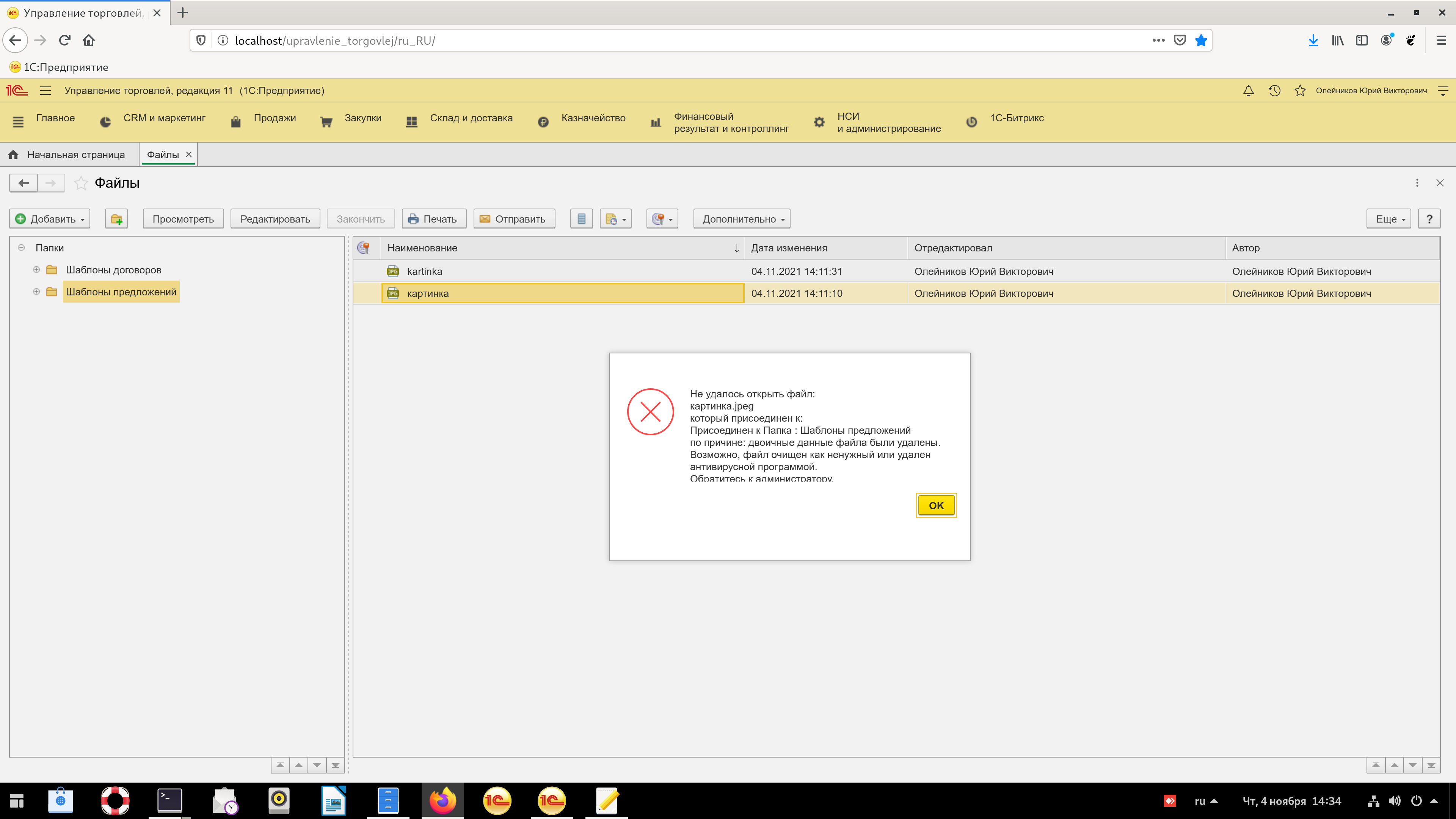Open 1C sections hamburger menu
This screenshot has height=819, width=1456.
[x=46, y=91]
